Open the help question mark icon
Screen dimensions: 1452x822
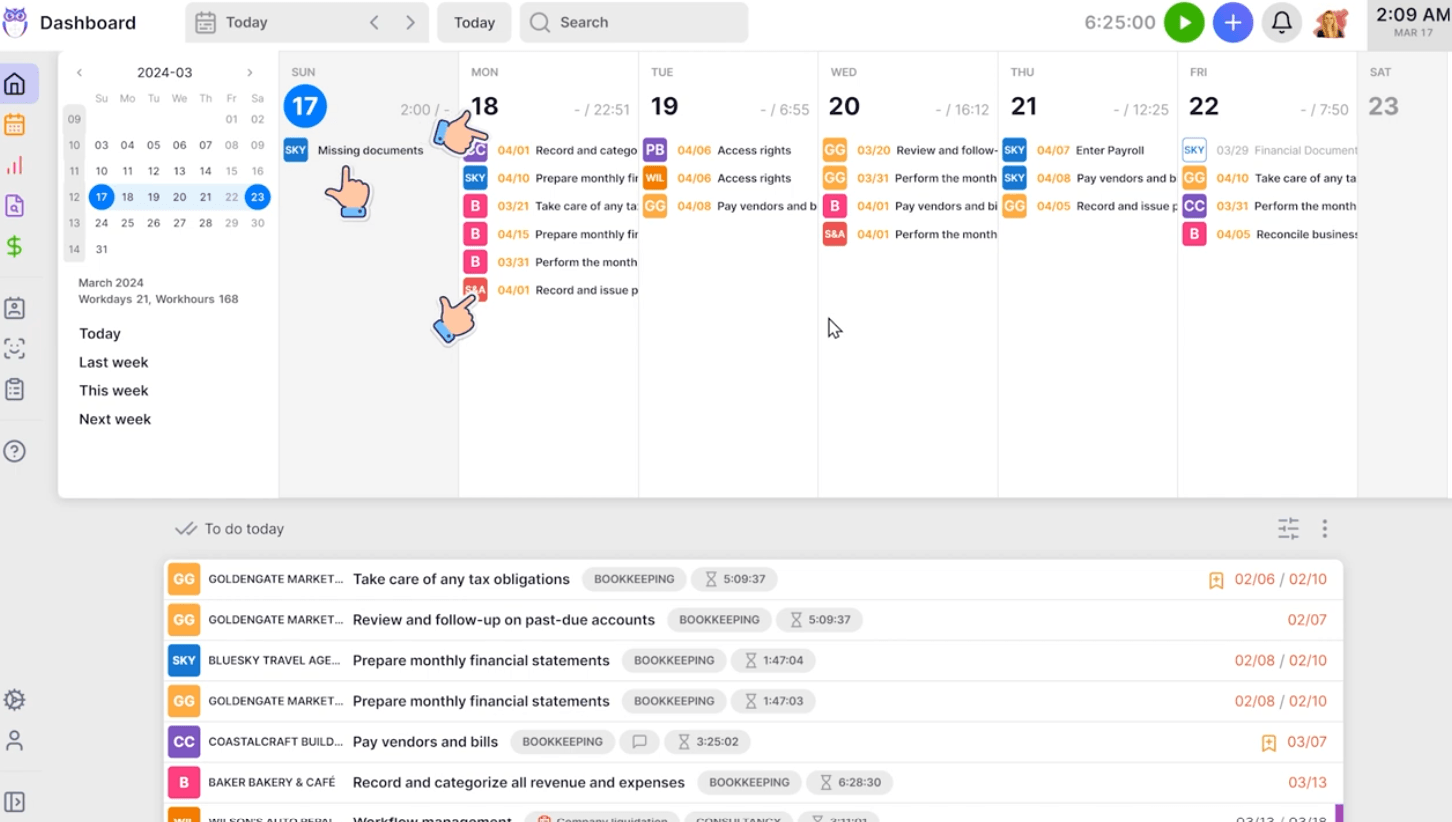click(x=15, y=451)
